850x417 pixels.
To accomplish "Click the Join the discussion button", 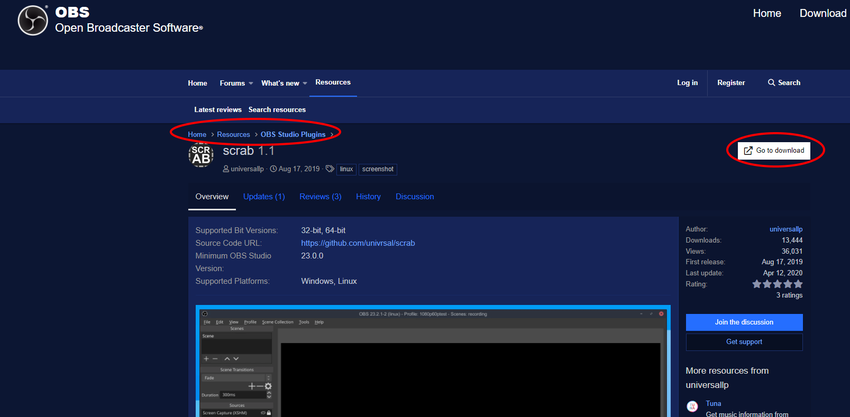I will coord(744,322).
